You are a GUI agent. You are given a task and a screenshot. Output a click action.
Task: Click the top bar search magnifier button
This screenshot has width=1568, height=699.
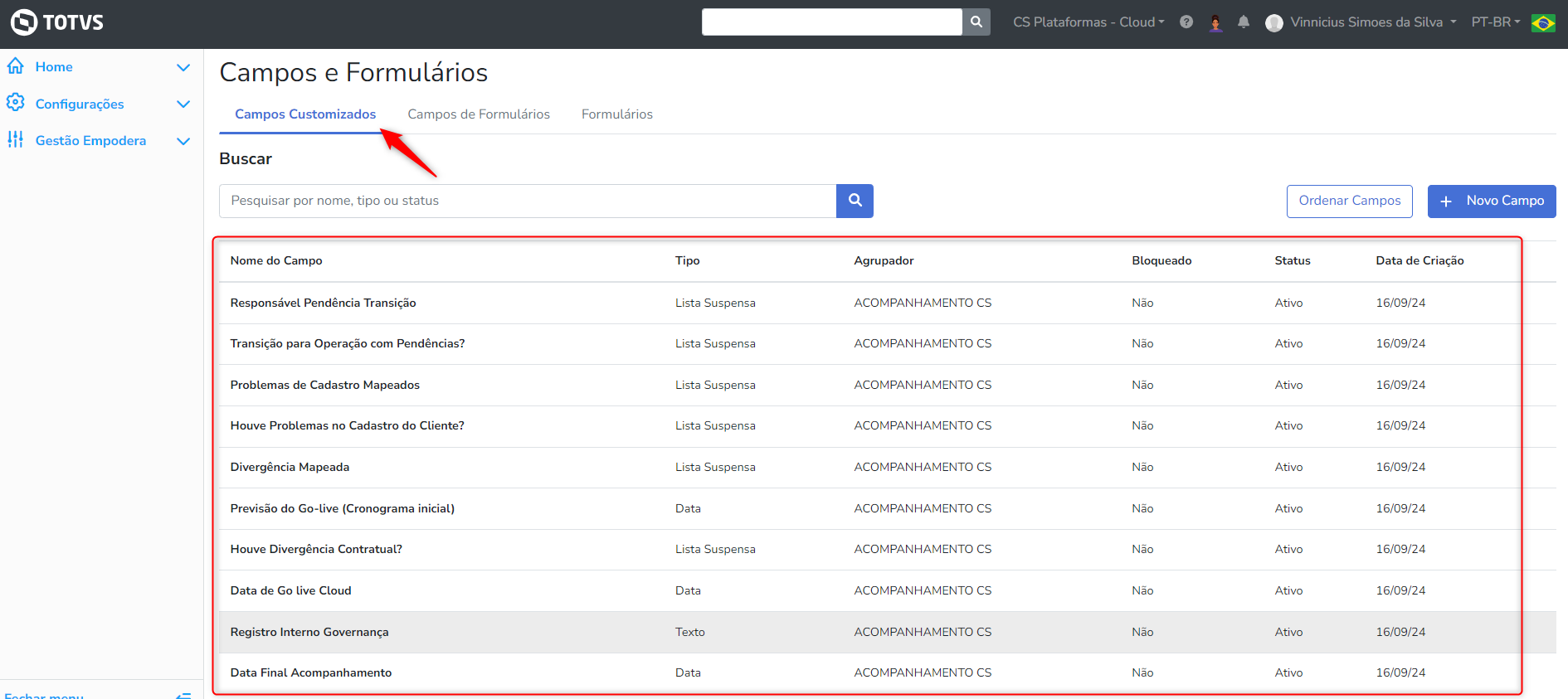tap(976, 22)
